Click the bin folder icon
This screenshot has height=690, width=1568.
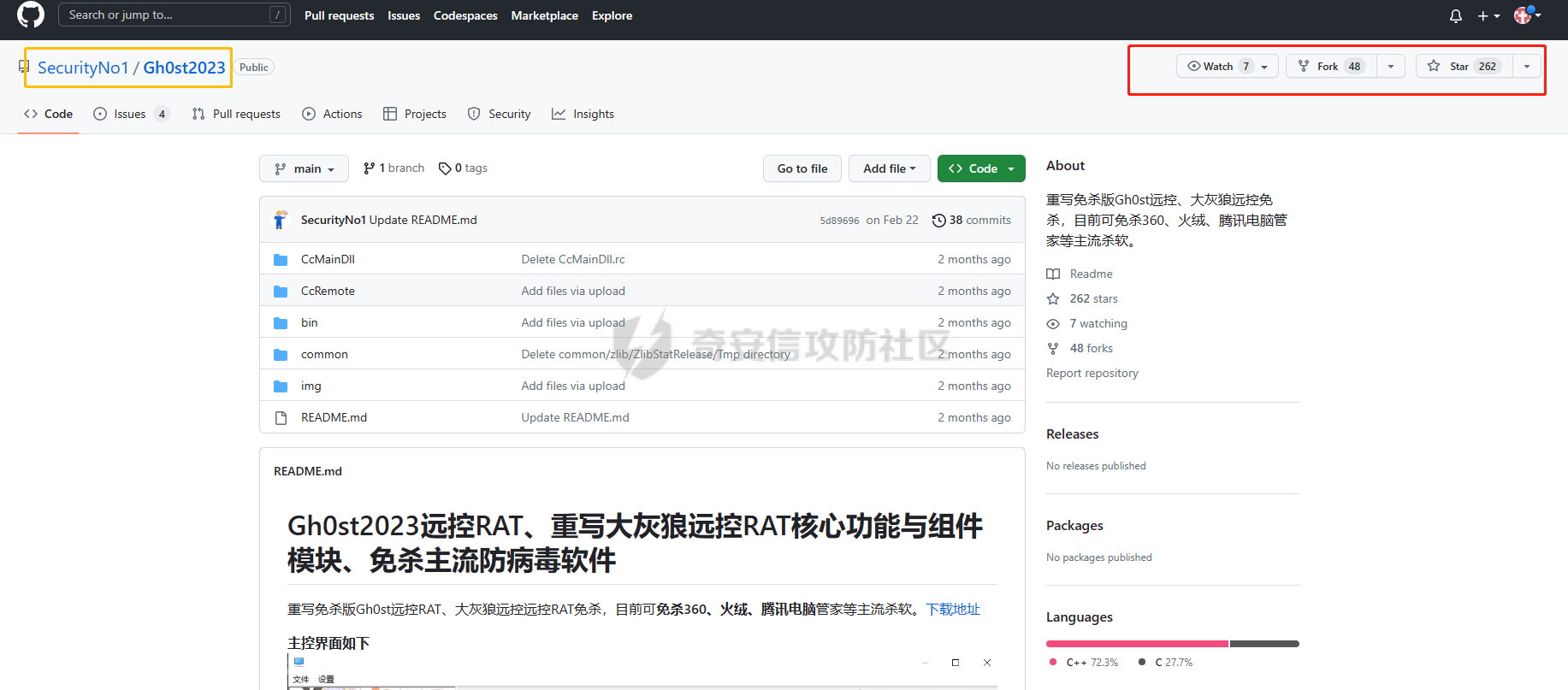[281, 322]
